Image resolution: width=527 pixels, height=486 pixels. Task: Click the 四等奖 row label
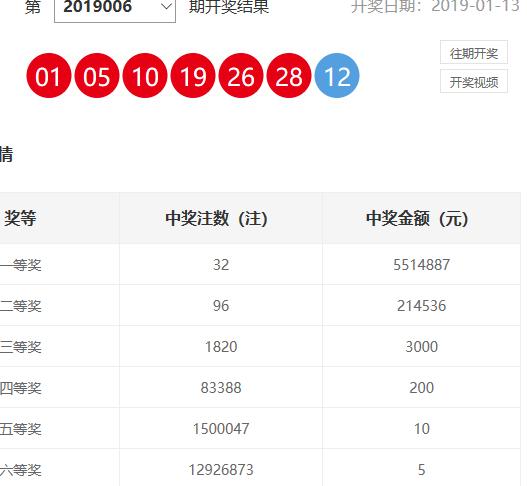[21, 388]
